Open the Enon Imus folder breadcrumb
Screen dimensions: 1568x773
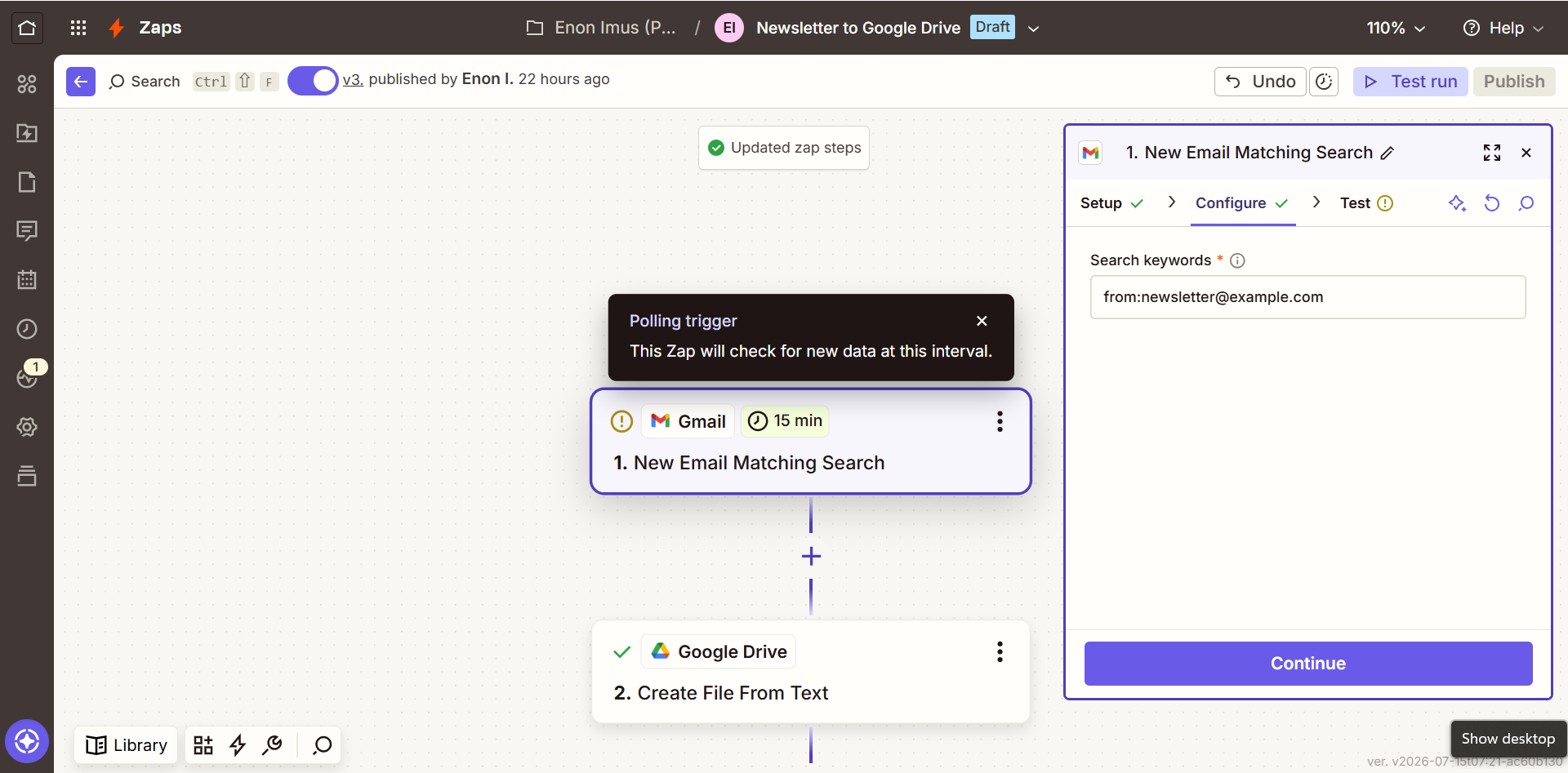point(602,28)
